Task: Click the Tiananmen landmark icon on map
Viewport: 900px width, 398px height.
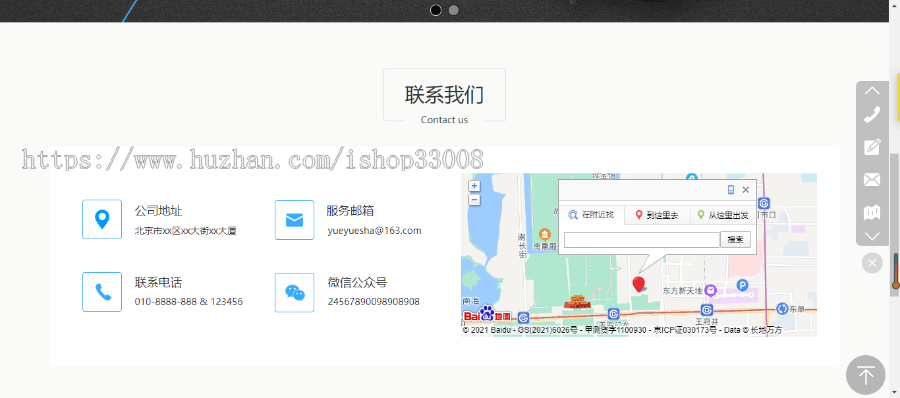Action: tap(577, 301)
